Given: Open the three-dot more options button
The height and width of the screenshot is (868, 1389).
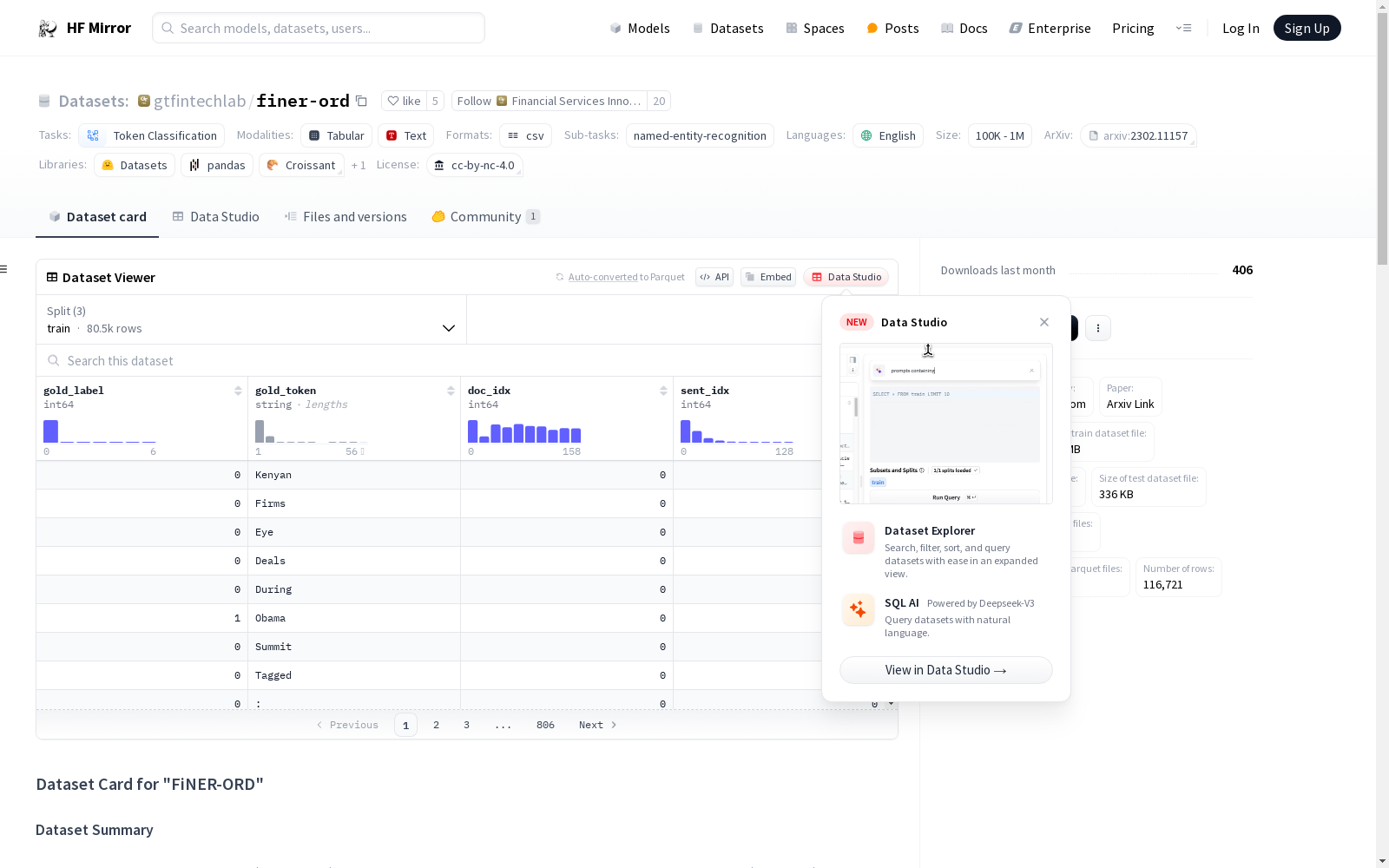Looking at the screenshot, I should pos(1098,328).
